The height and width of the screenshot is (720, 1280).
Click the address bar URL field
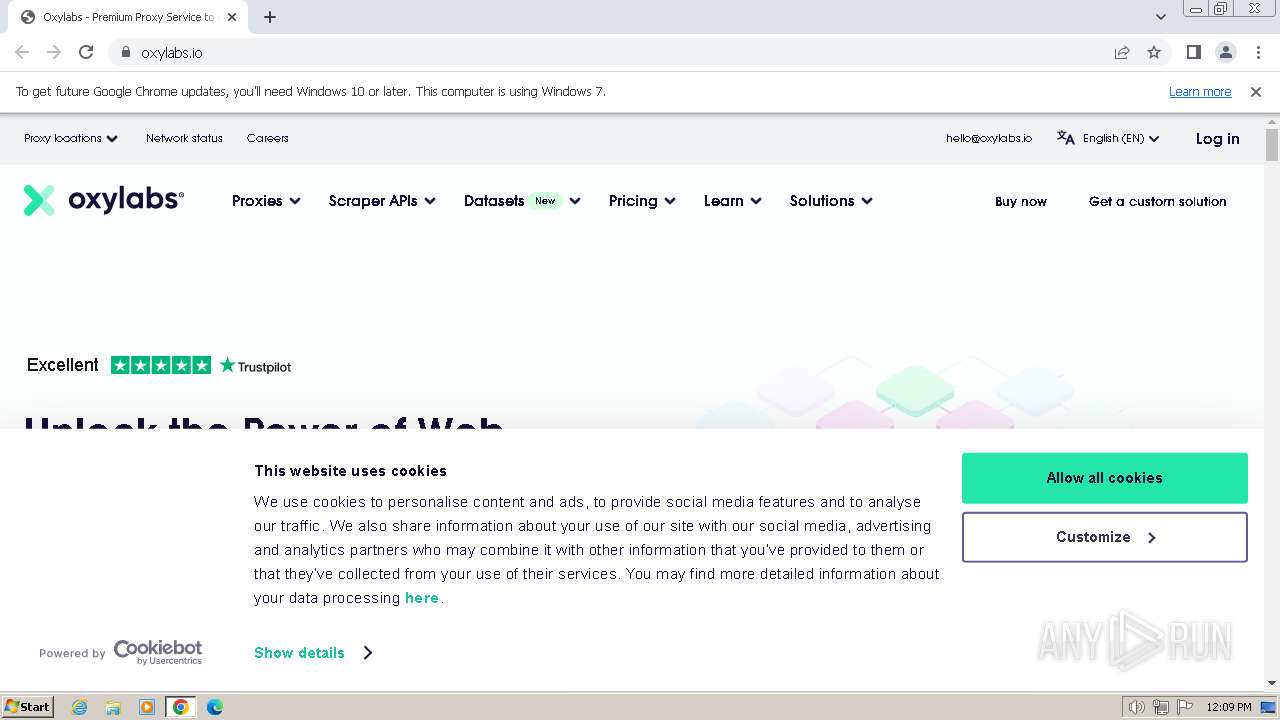click(620, 53)
